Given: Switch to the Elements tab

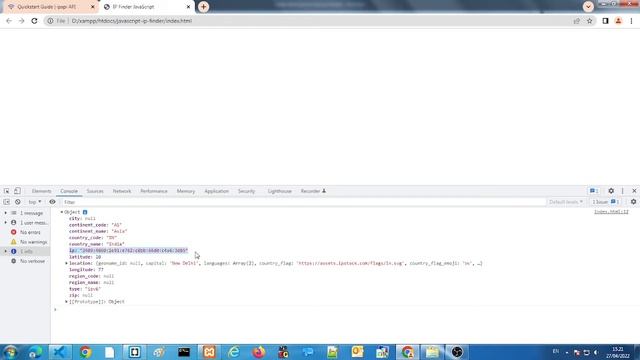Looking at the screenshot, I should (x=42, y=191).
